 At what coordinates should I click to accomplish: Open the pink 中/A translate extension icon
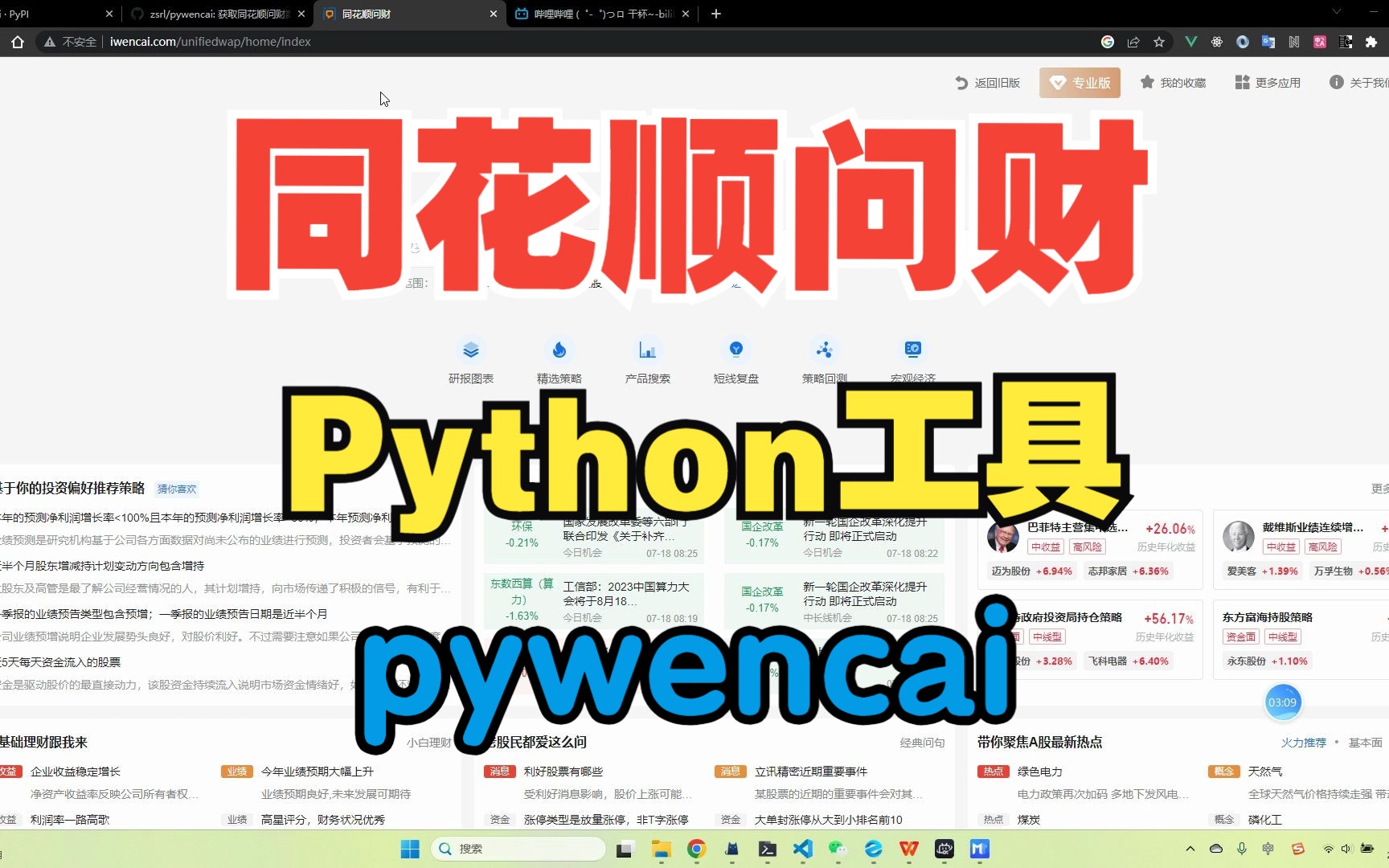1320,42
